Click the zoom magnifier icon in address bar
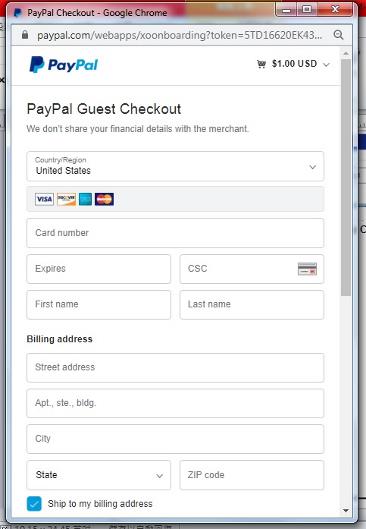 point(338,35)
